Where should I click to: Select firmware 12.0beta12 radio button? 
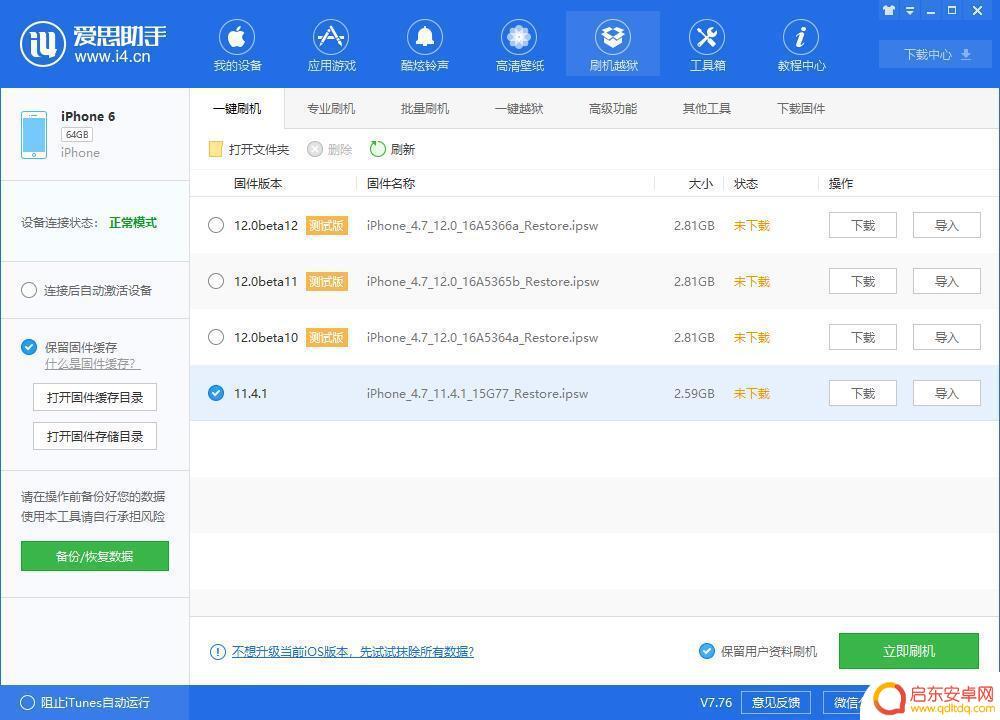pyautogui.click(x=216, y=225)
